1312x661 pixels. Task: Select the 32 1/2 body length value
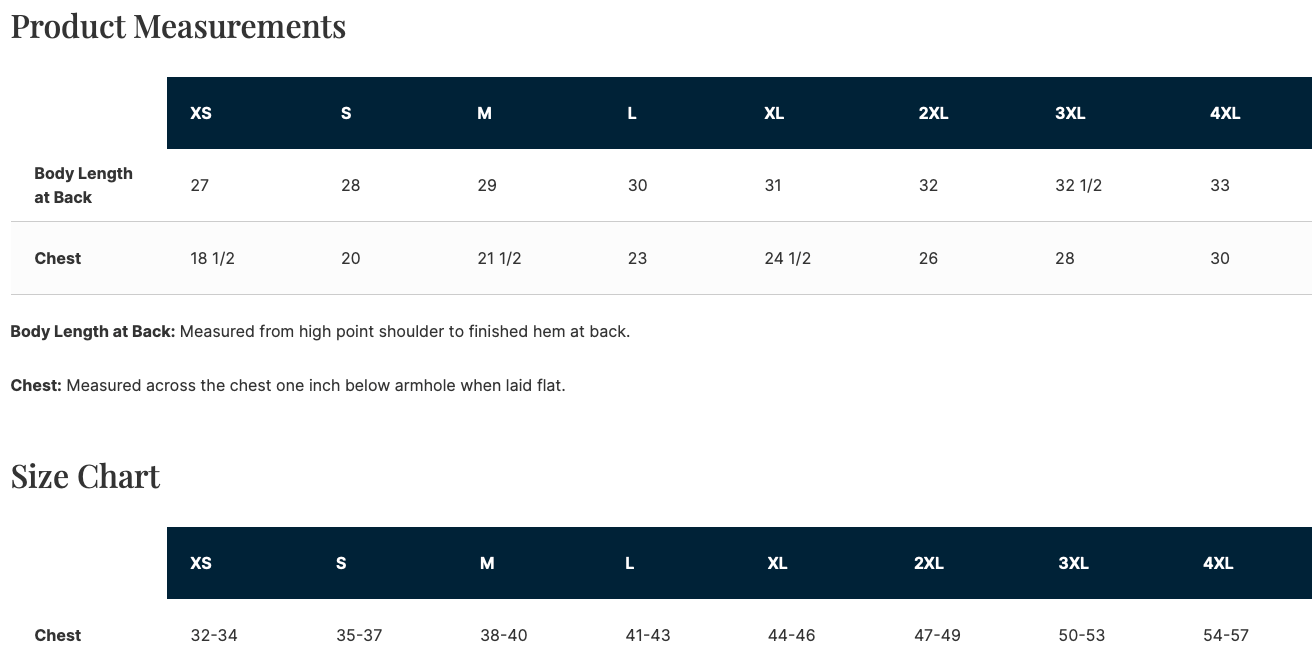click(x=1079, y=185)
